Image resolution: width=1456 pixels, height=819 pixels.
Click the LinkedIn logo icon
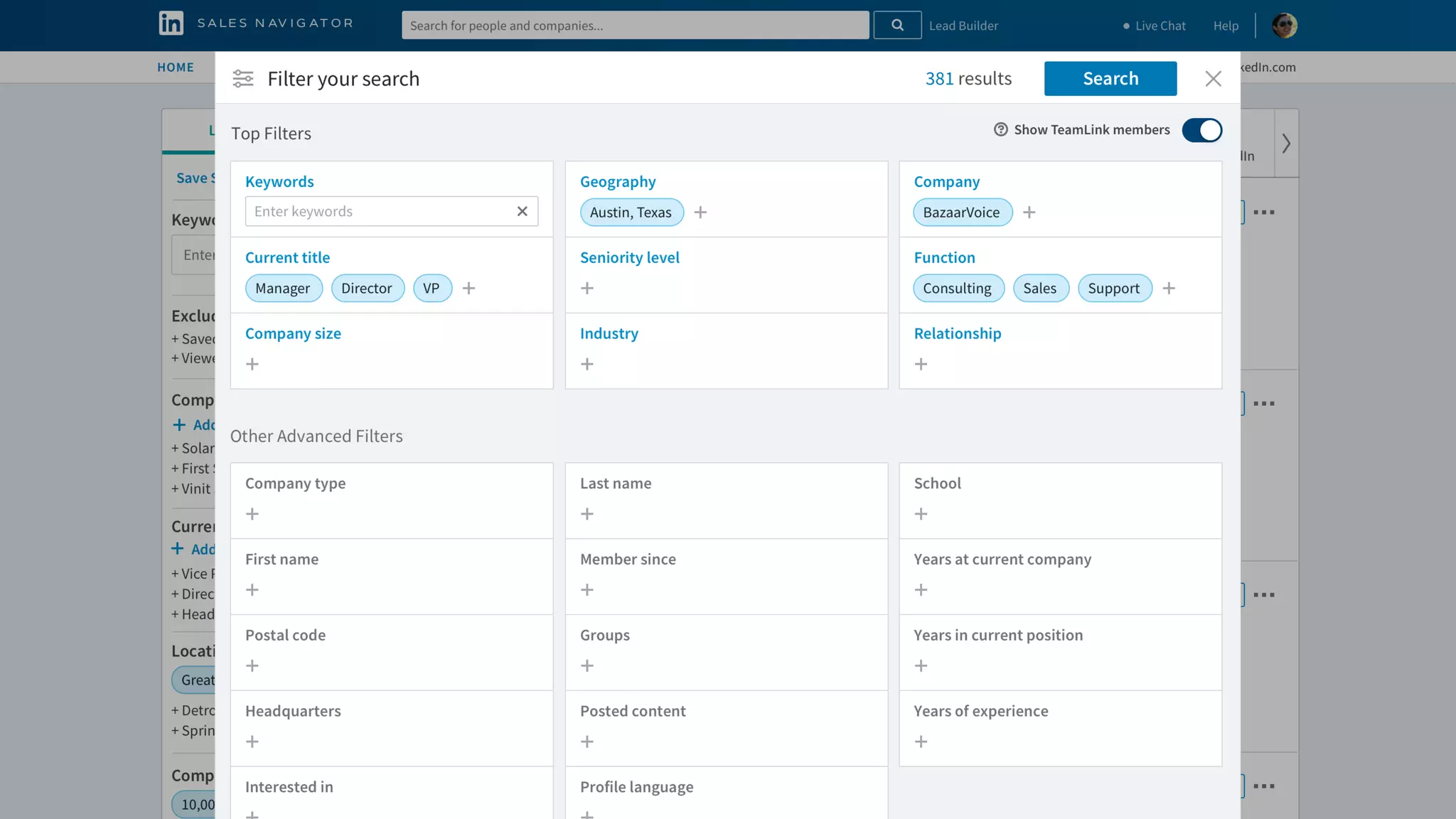pyautogui.click(x=171, y=23)
